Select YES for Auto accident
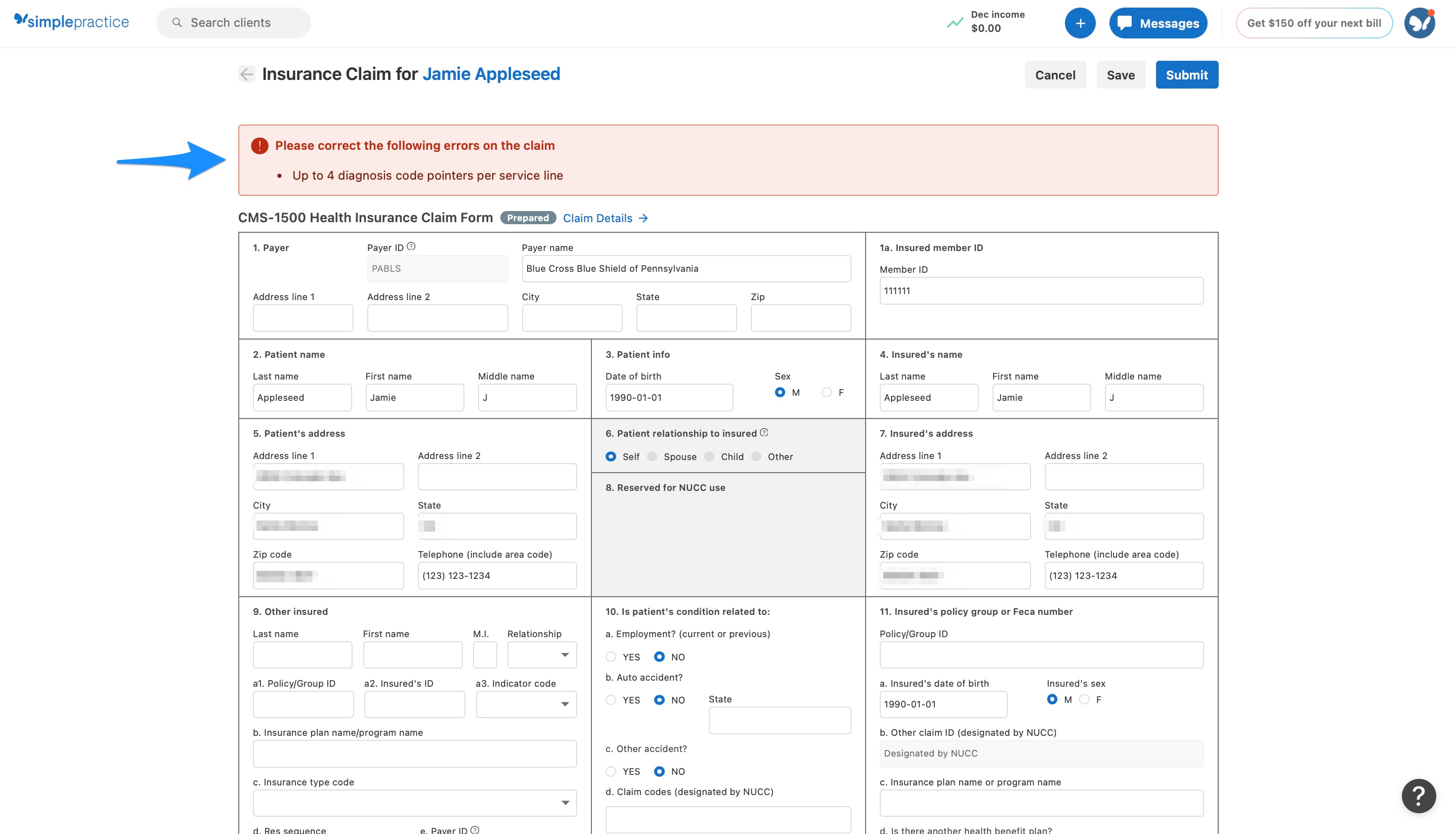Screen dimensions: 1456x834 pos(611,700)
